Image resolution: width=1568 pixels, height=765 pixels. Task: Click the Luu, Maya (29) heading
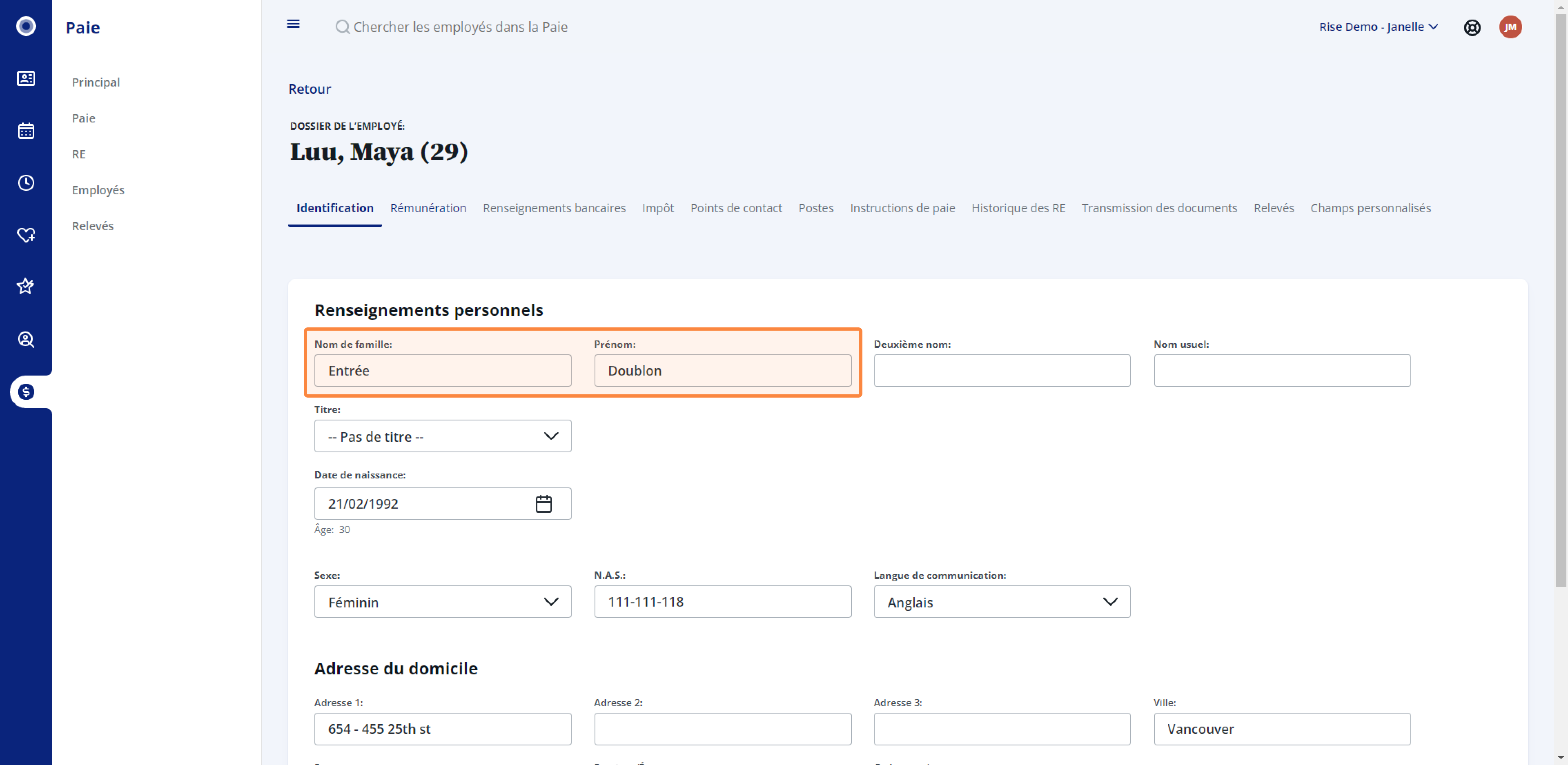point(379,151)
